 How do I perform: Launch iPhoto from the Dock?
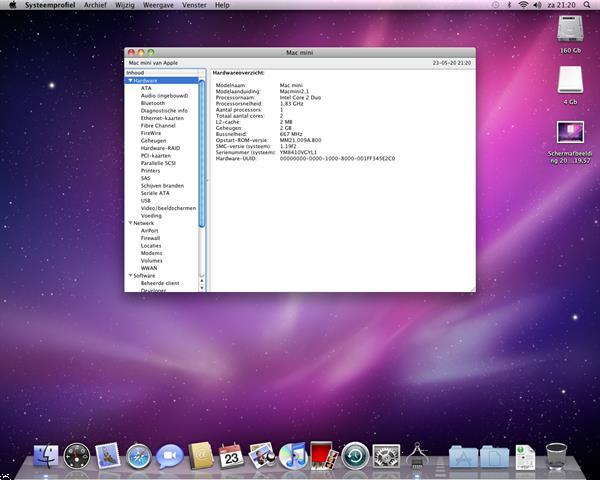click(x=262, y=455)
